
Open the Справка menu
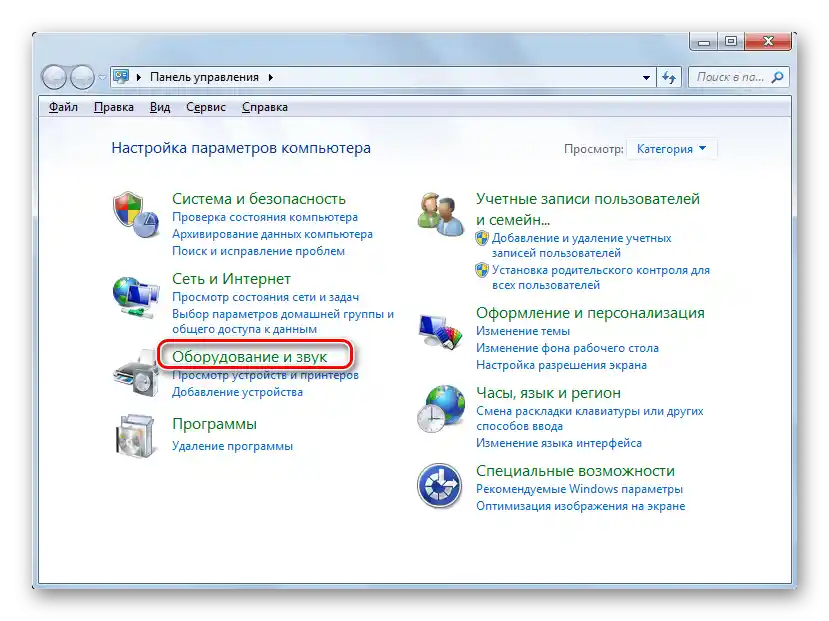265,107
